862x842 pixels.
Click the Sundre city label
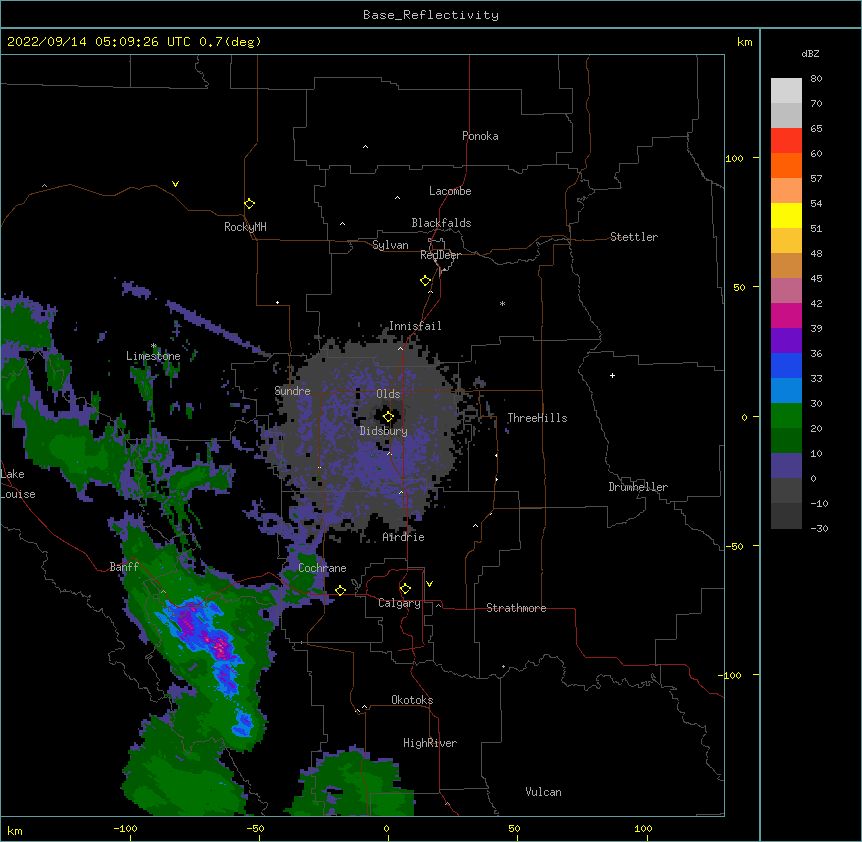pyautogui.click(x=292, y=391)
